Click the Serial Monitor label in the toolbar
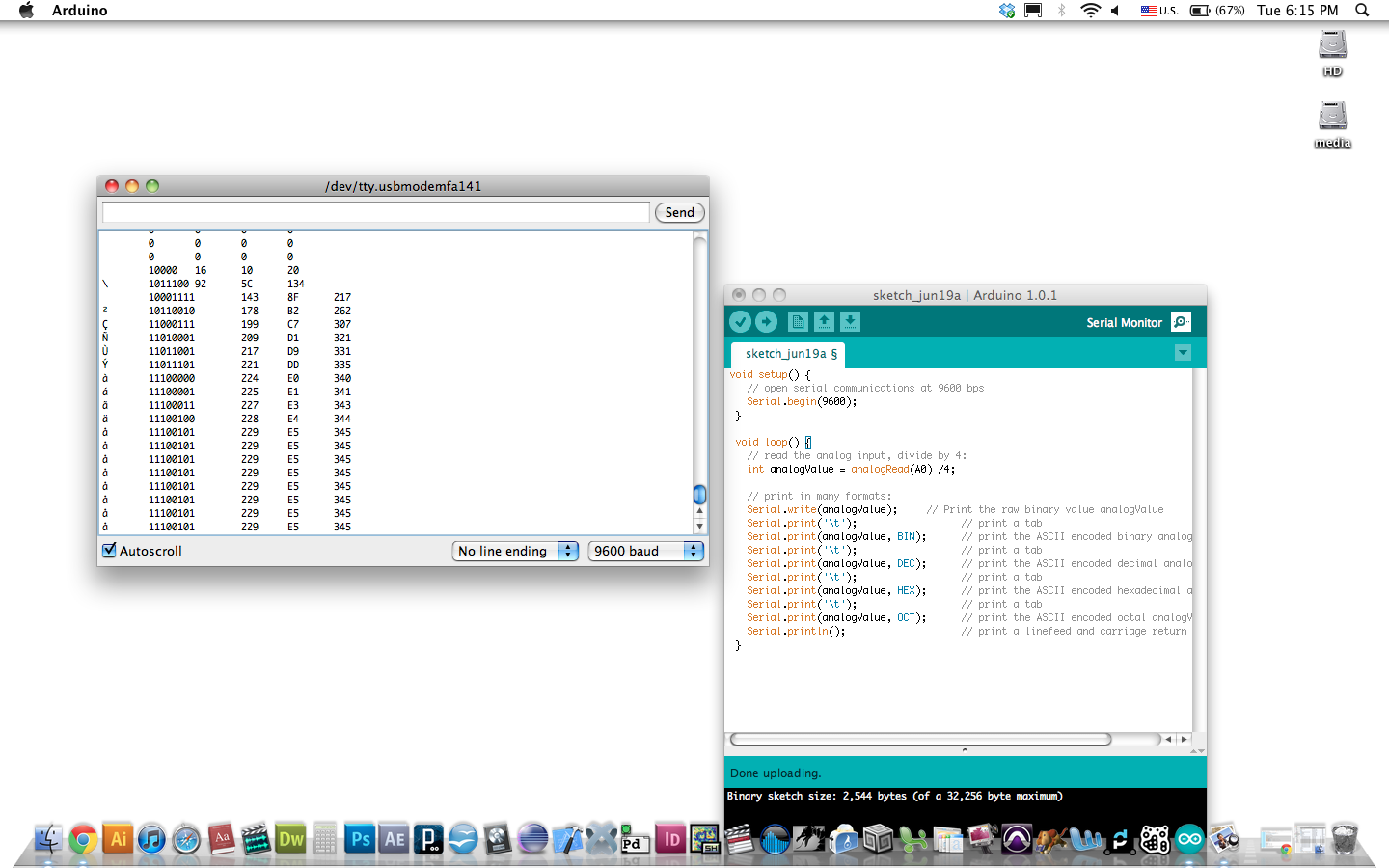The height and width of the screenshot is (868, 1389). pyautogui.click(x=1124, y=322)
